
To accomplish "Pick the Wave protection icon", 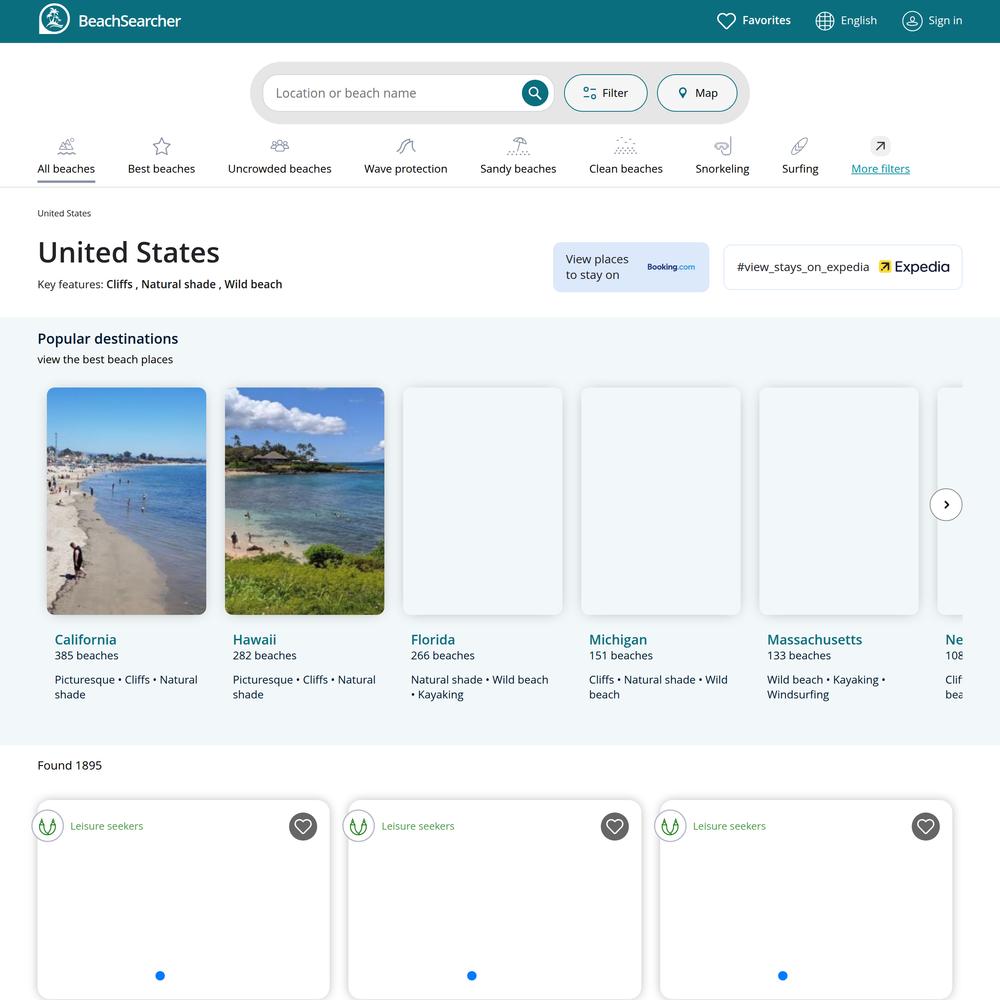I will tap(405, 146).
